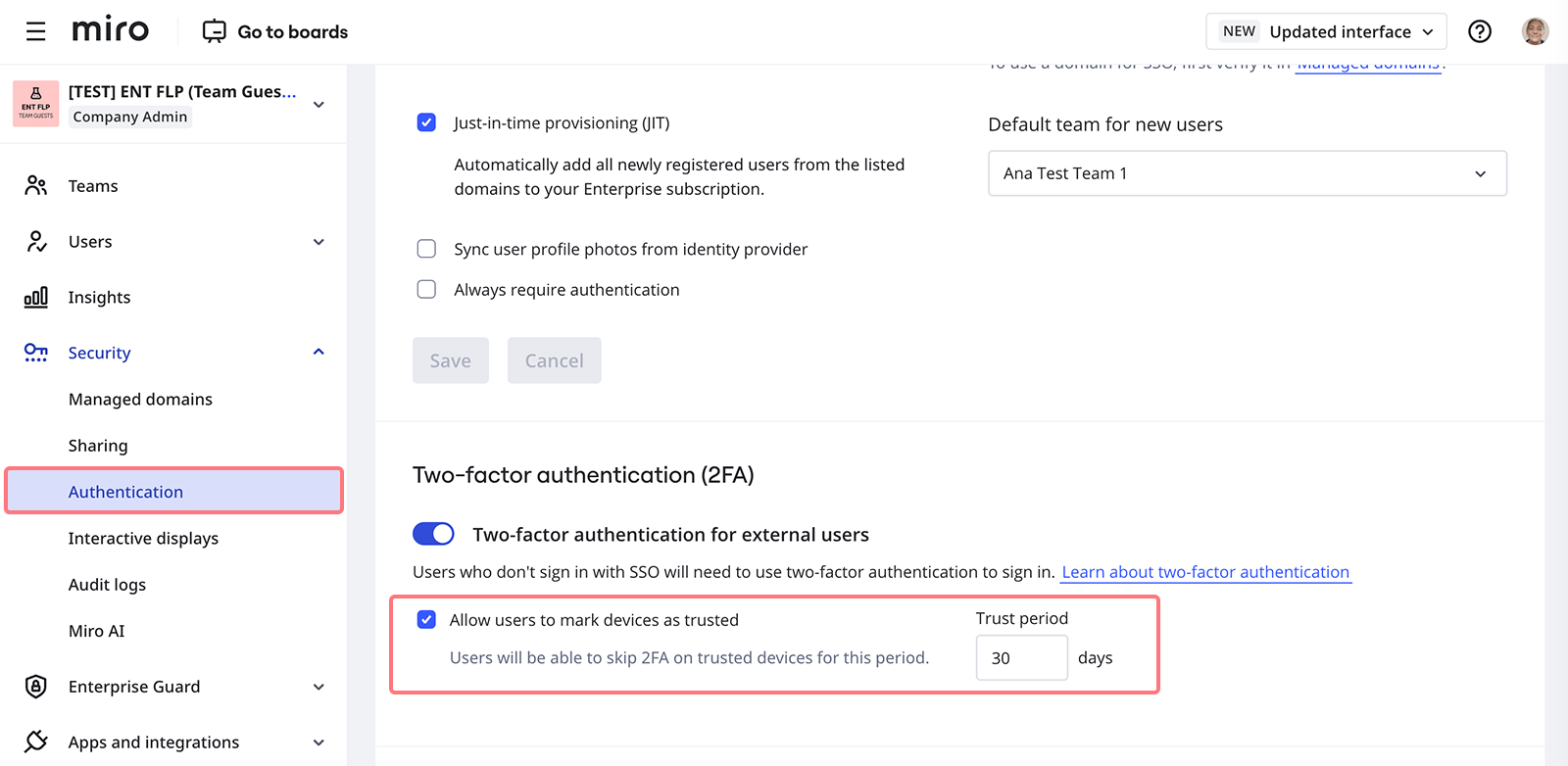
Task: Open the user profile avatar
Action: coord(1535,32)
